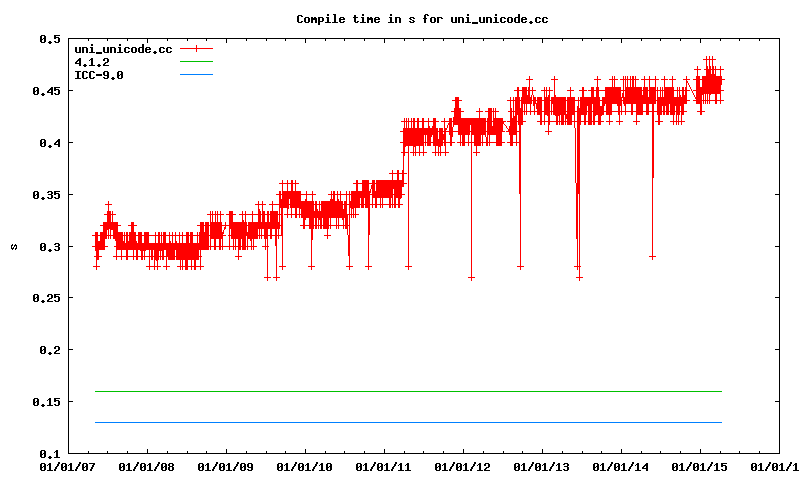Click the lower horizontal line at 0.13
This screenshot has height=480, width=800.
pos(400,422)
